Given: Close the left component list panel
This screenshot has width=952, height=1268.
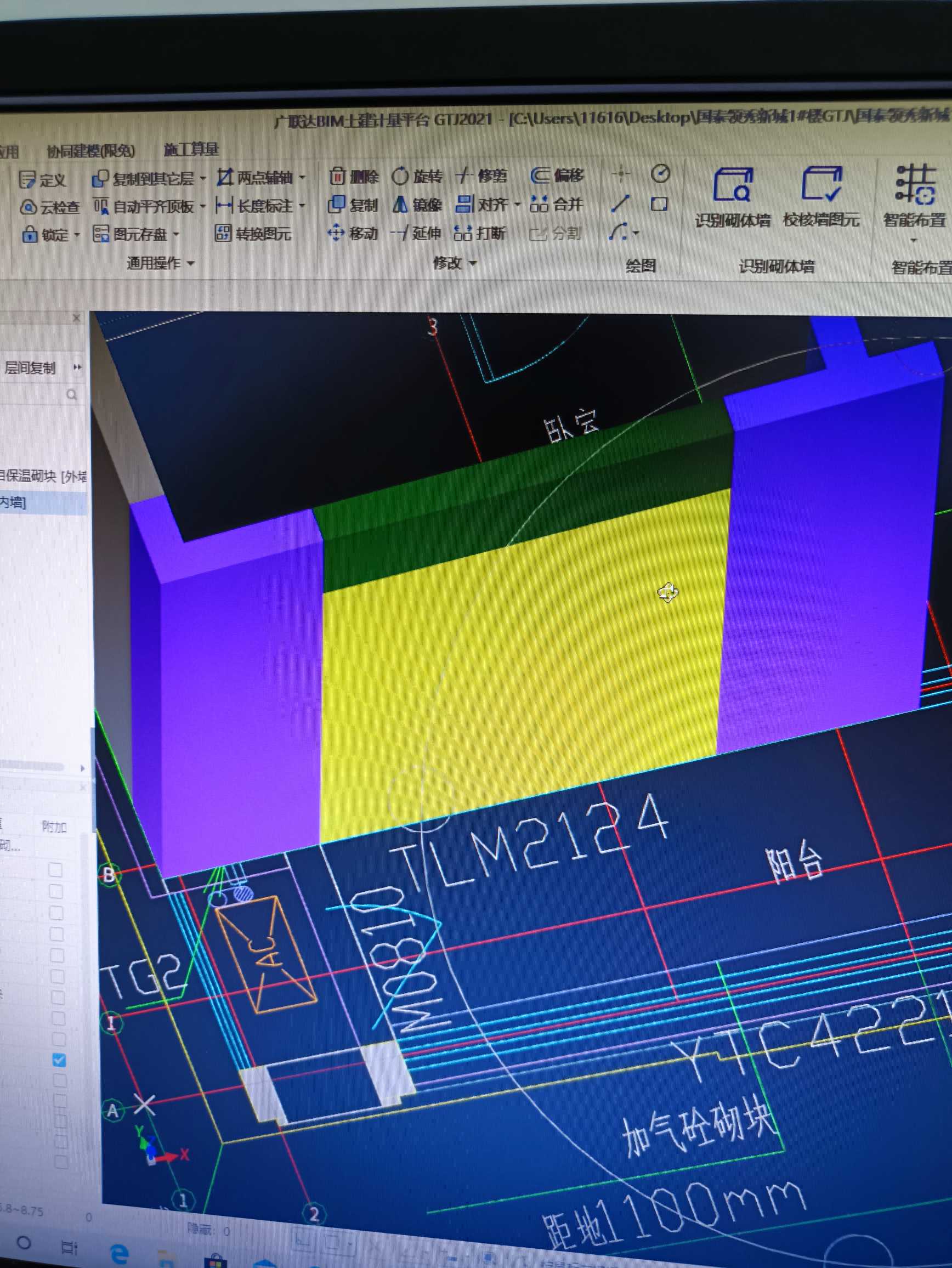Looking at the screenshot, I should (x=76, y=318).
